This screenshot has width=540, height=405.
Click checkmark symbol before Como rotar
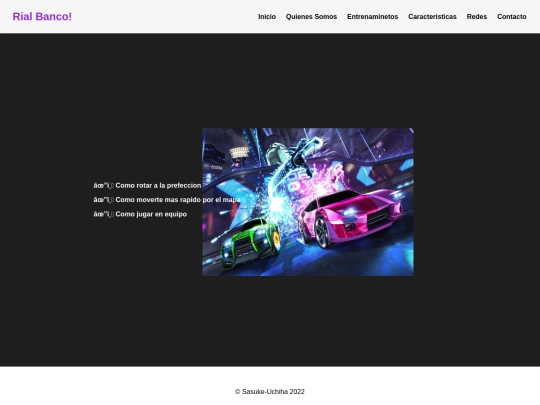tap(104, 186)
